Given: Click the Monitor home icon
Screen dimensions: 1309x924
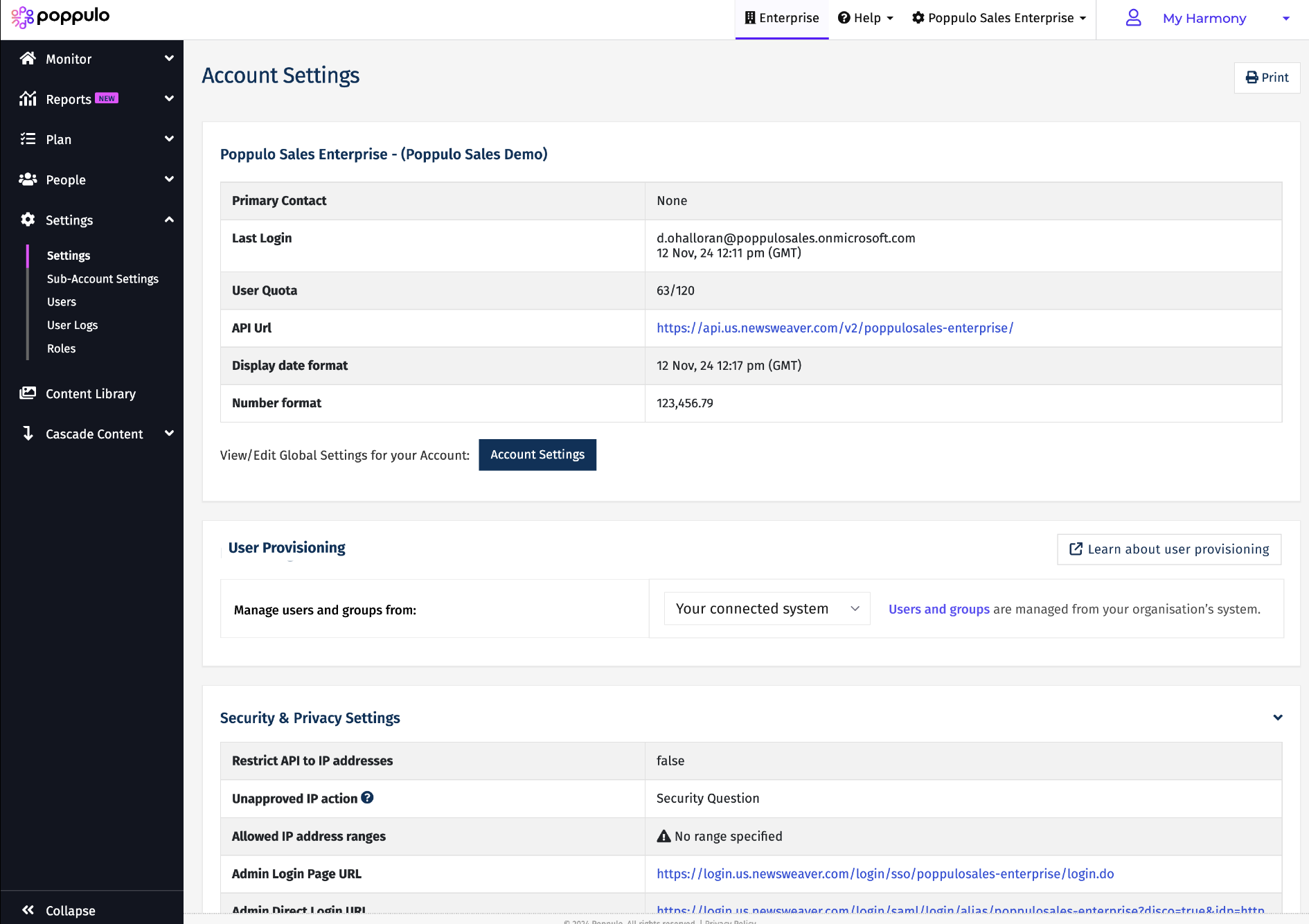Looking at the screenshot, I should (28, 59).
